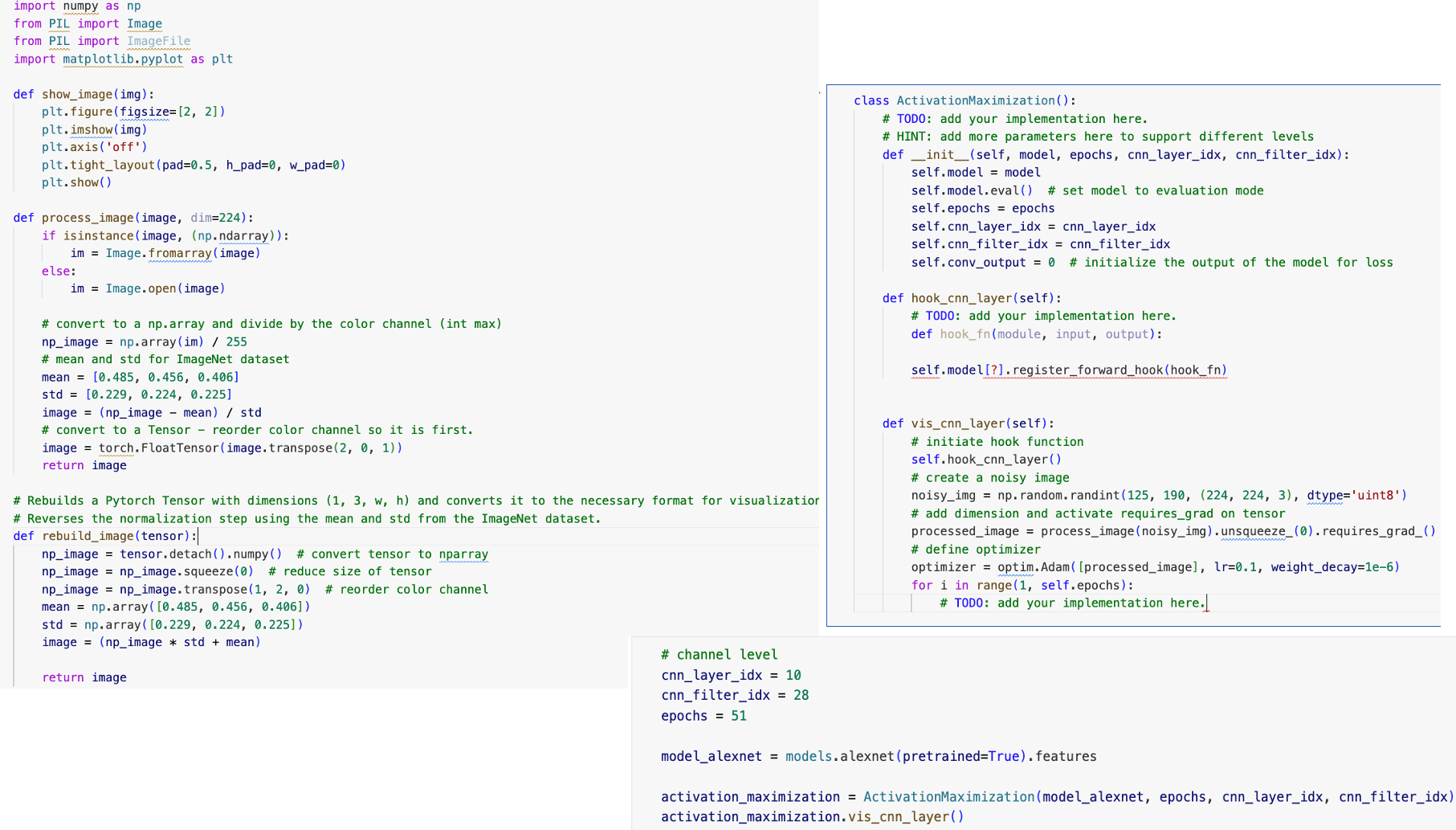Click the Image import from PIL
The image size is (1456, 830).
(145, 23)
